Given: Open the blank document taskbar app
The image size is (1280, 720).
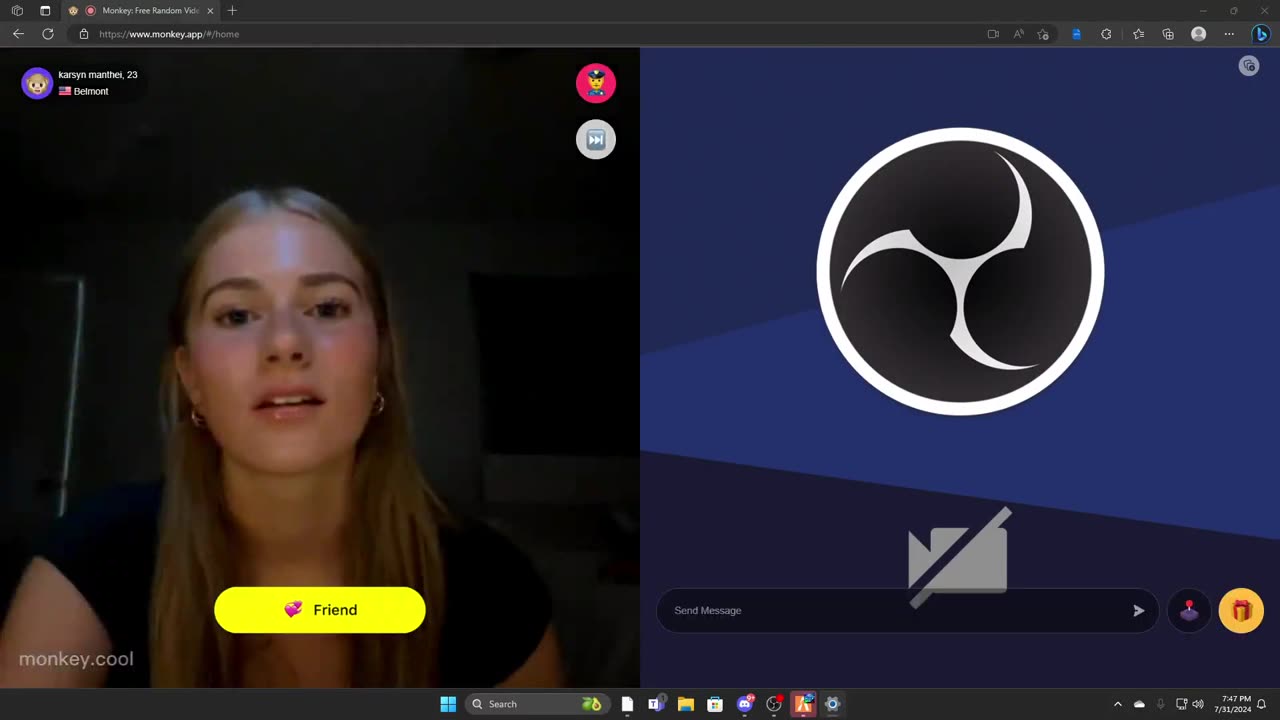Looking at the screenshot, I should [x=627, y=704].
